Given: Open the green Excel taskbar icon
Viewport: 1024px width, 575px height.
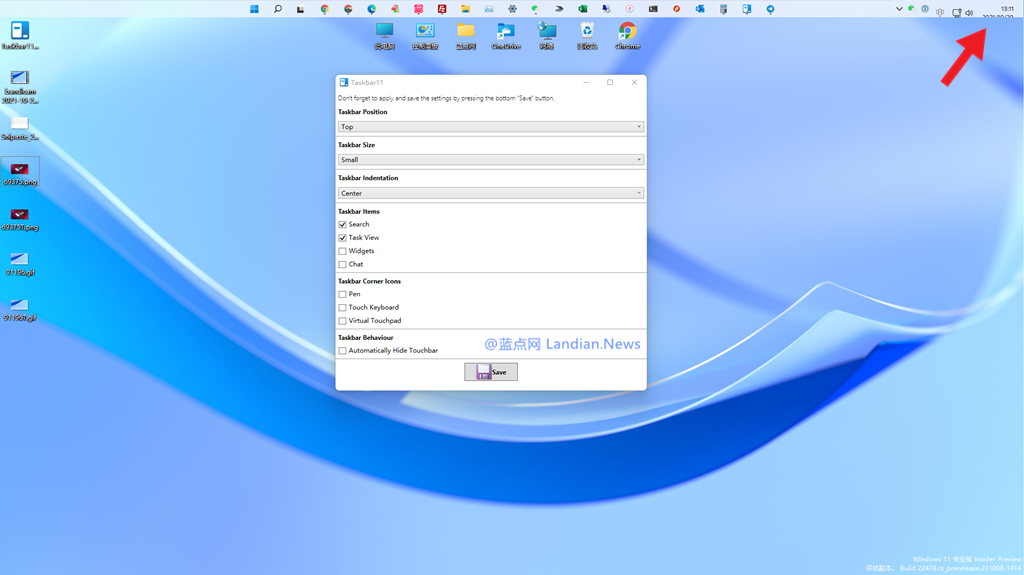Looking at the screenshot, I should point(583,9).
